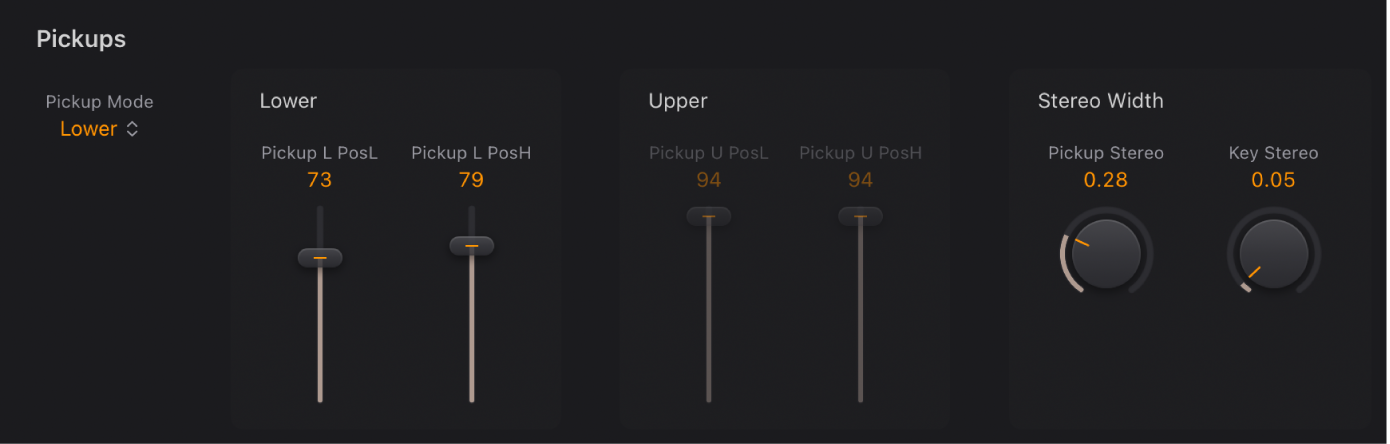Click the Pickup U PosL value 94
1390x444 pixels.
tap(709, 180)
